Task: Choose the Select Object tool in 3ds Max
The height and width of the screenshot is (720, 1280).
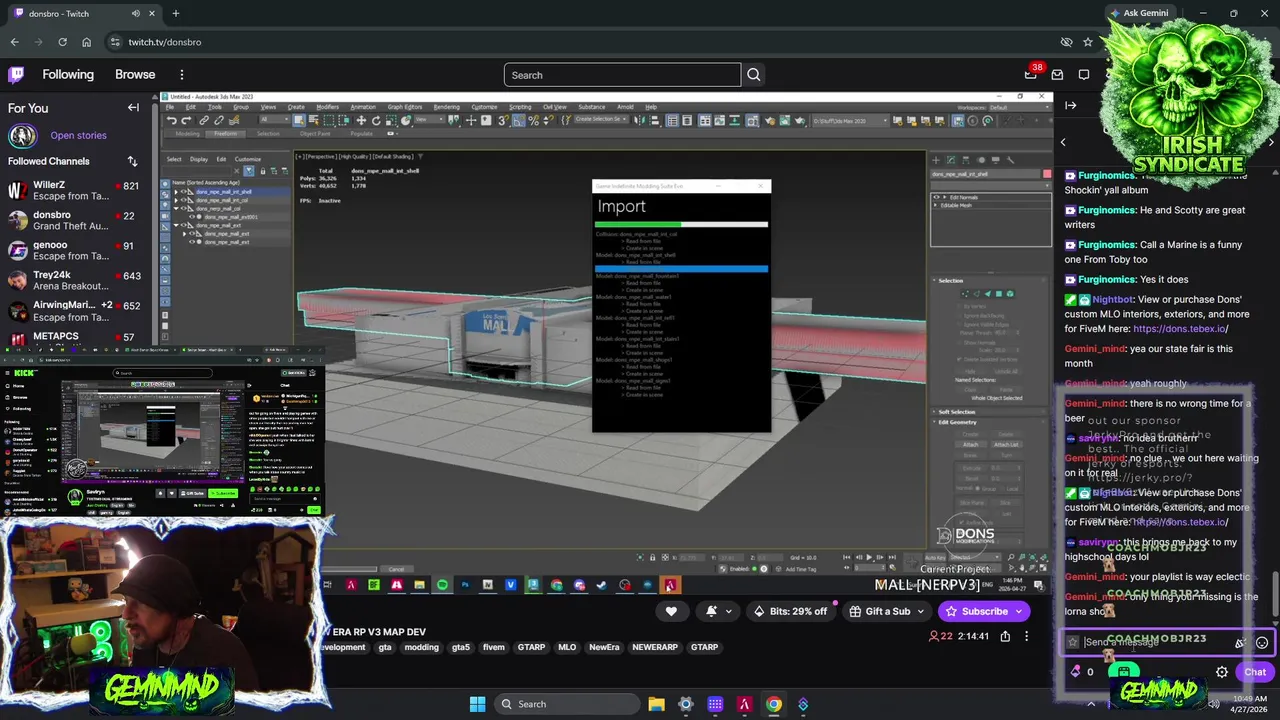Action: coord(298,121)
